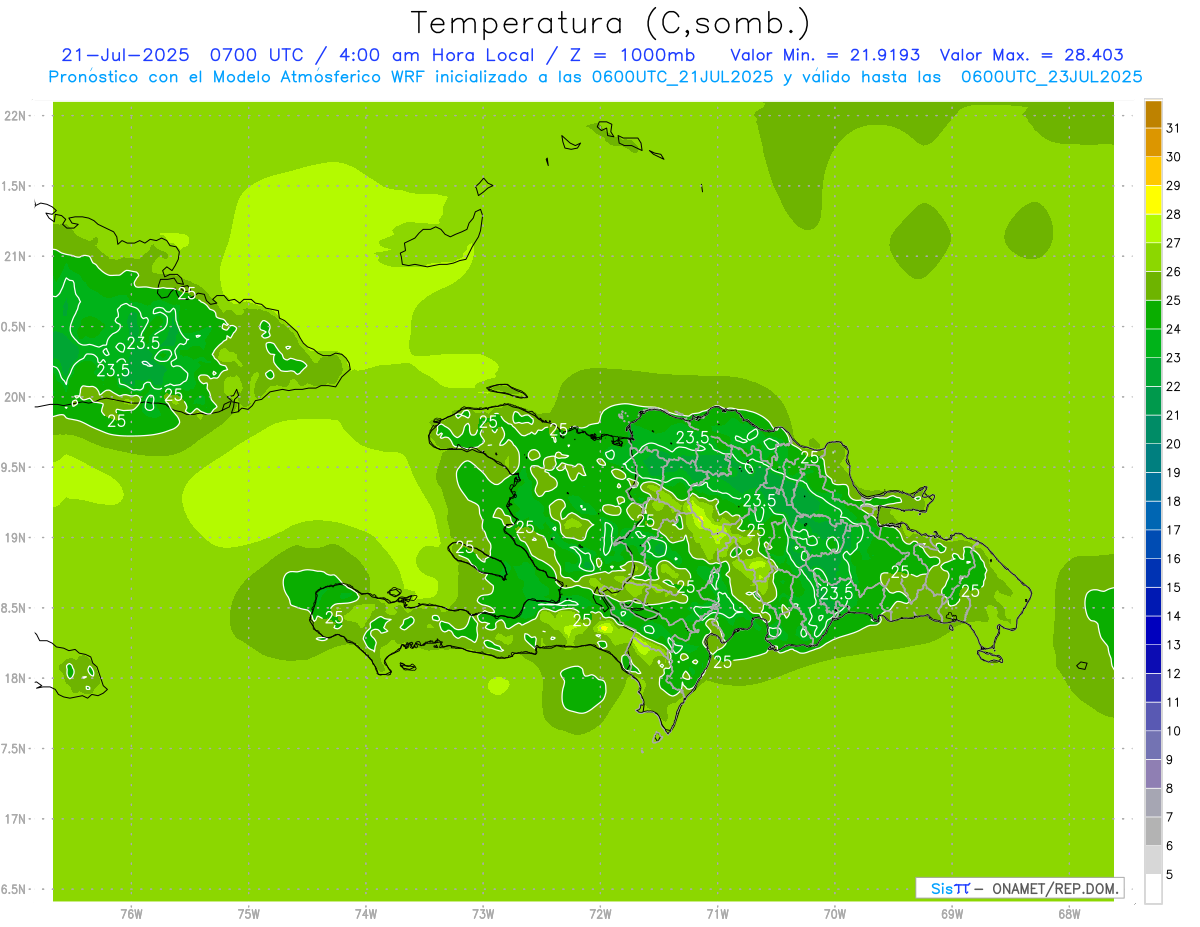
Task: Click the colorbar label "14"
Action: pyautogui.click(x=1174, y=616)
